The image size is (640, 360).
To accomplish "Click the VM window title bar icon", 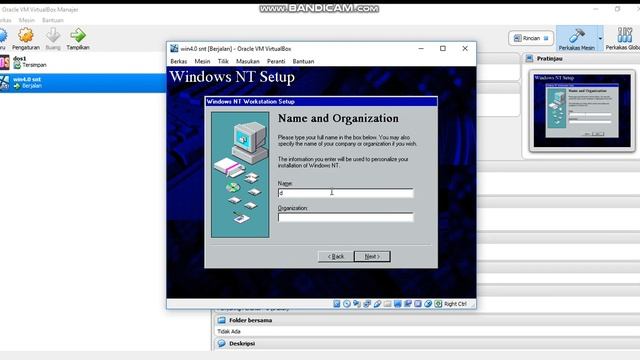I will (174, 49).
